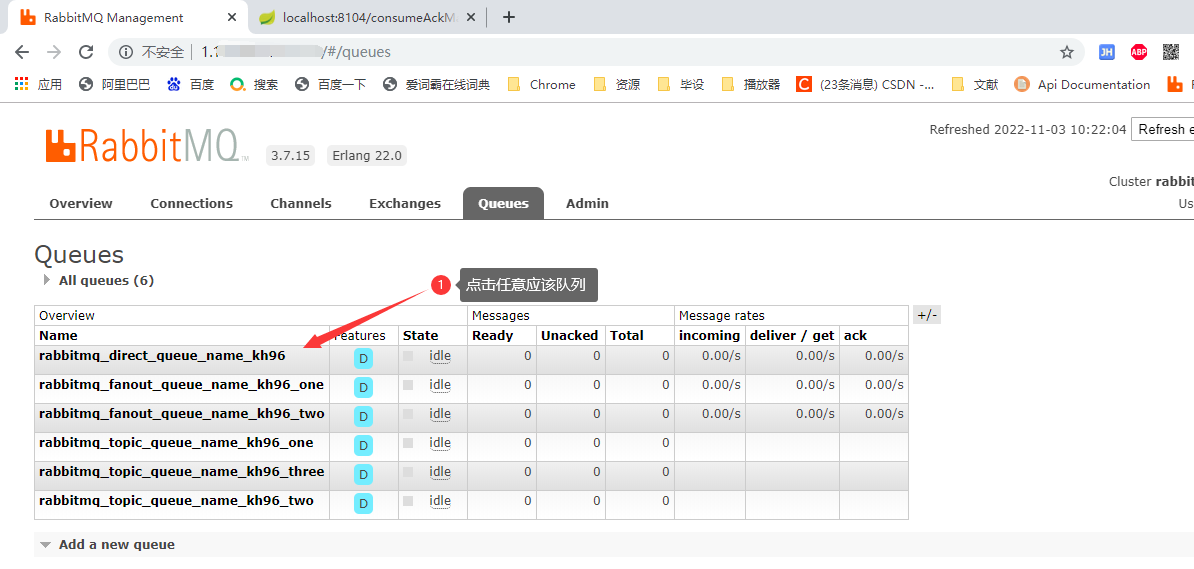Click the idle state of direct queue
The height and width of the screenshot is (569, 1194).
[x=440, y=356]
